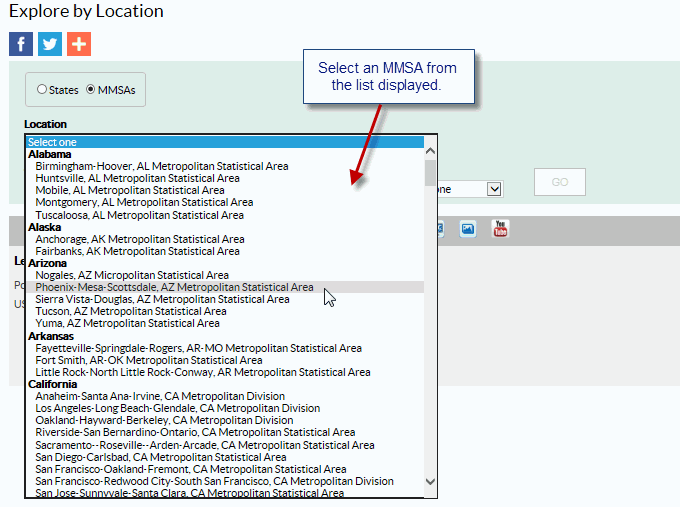This screenshot has height=507, width=680.
Task: Click the scroll down arrow in location list
Action: pyautogui.click(x=431, y=481)
